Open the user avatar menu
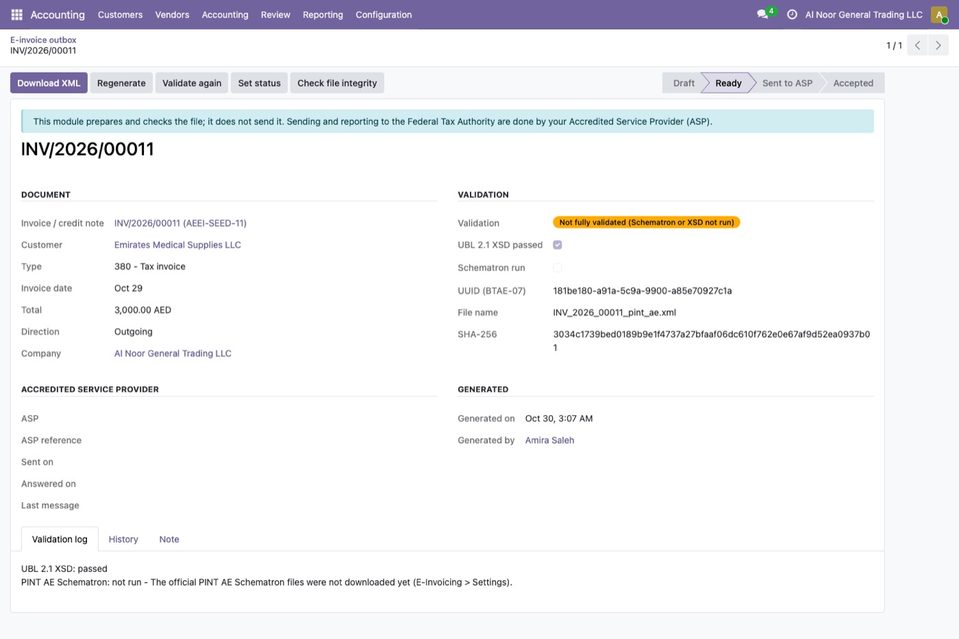This screenshot has height=639, width=959. pos(939,15)
